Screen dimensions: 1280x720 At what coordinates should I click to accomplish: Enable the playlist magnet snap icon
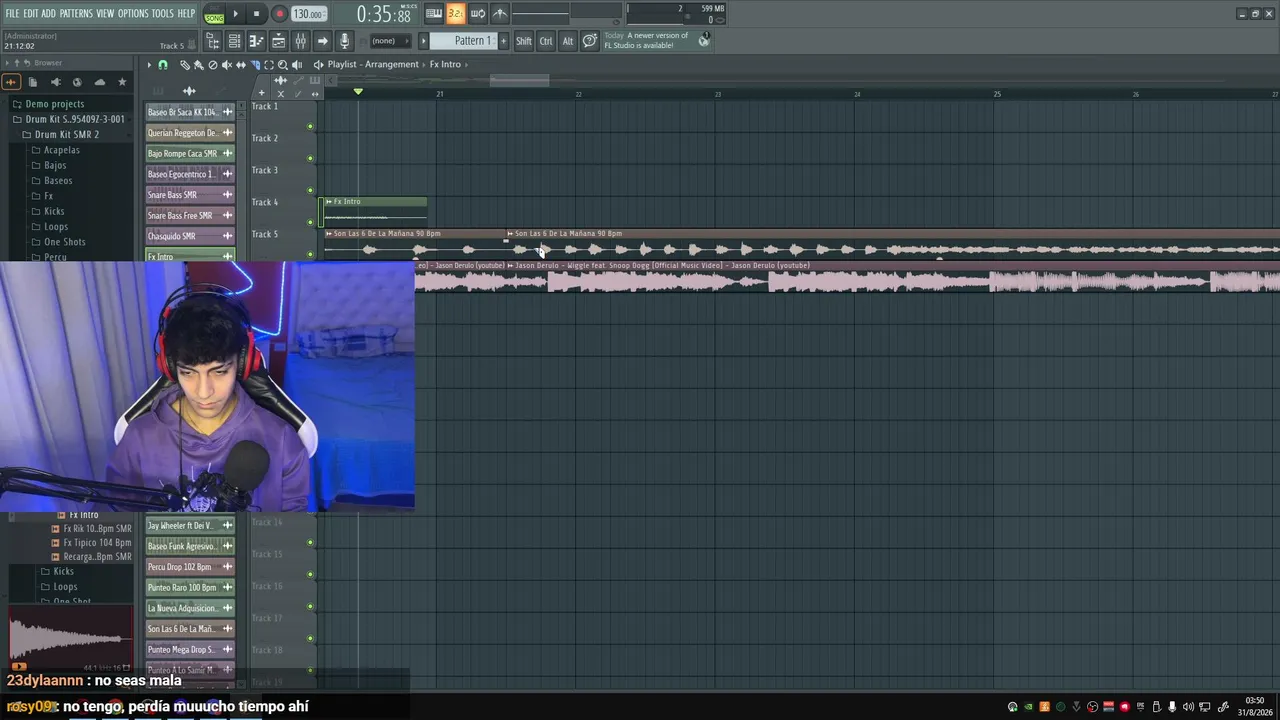pyautogui.click(x=163, y=65)
